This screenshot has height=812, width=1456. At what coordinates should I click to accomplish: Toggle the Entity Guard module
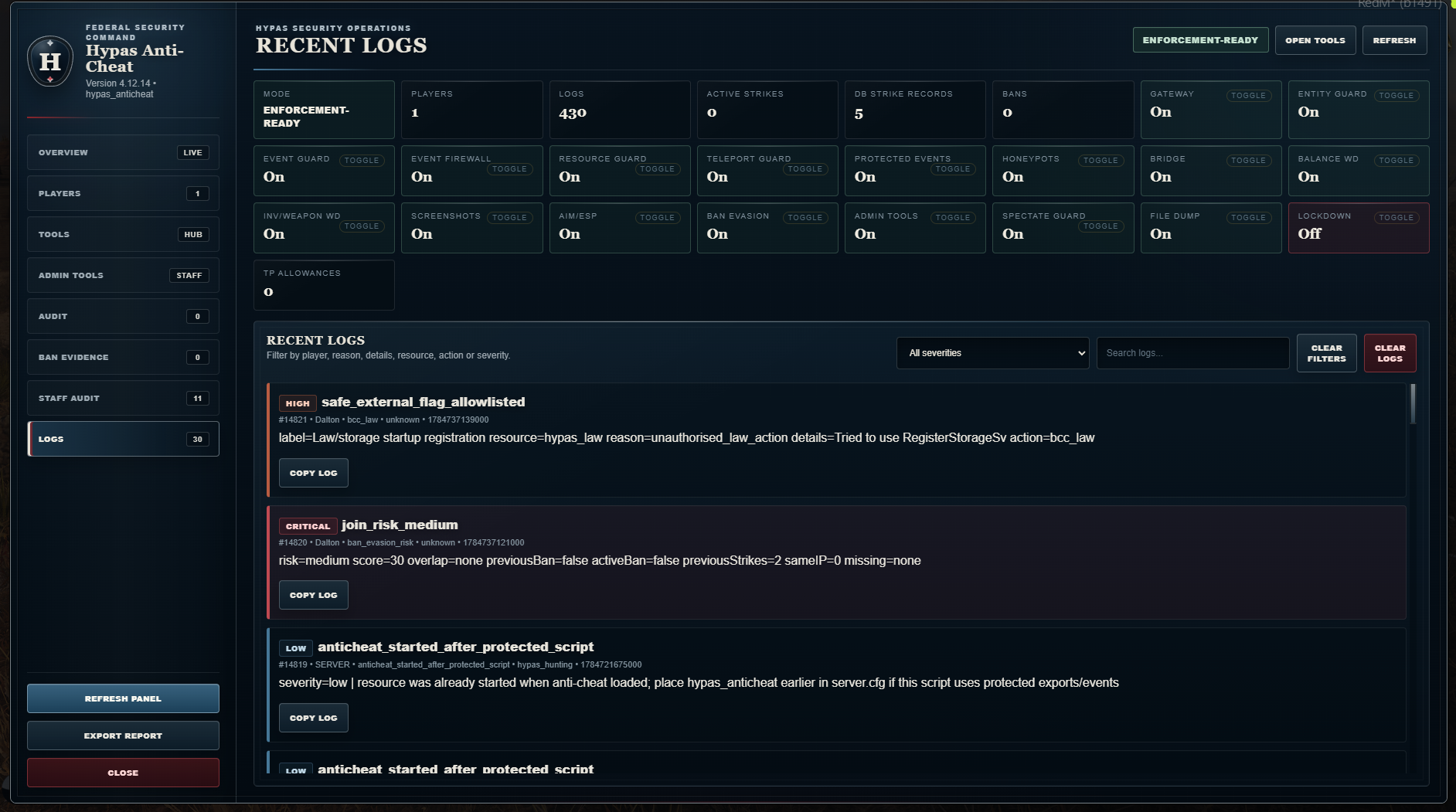[x=1396, y=96]
